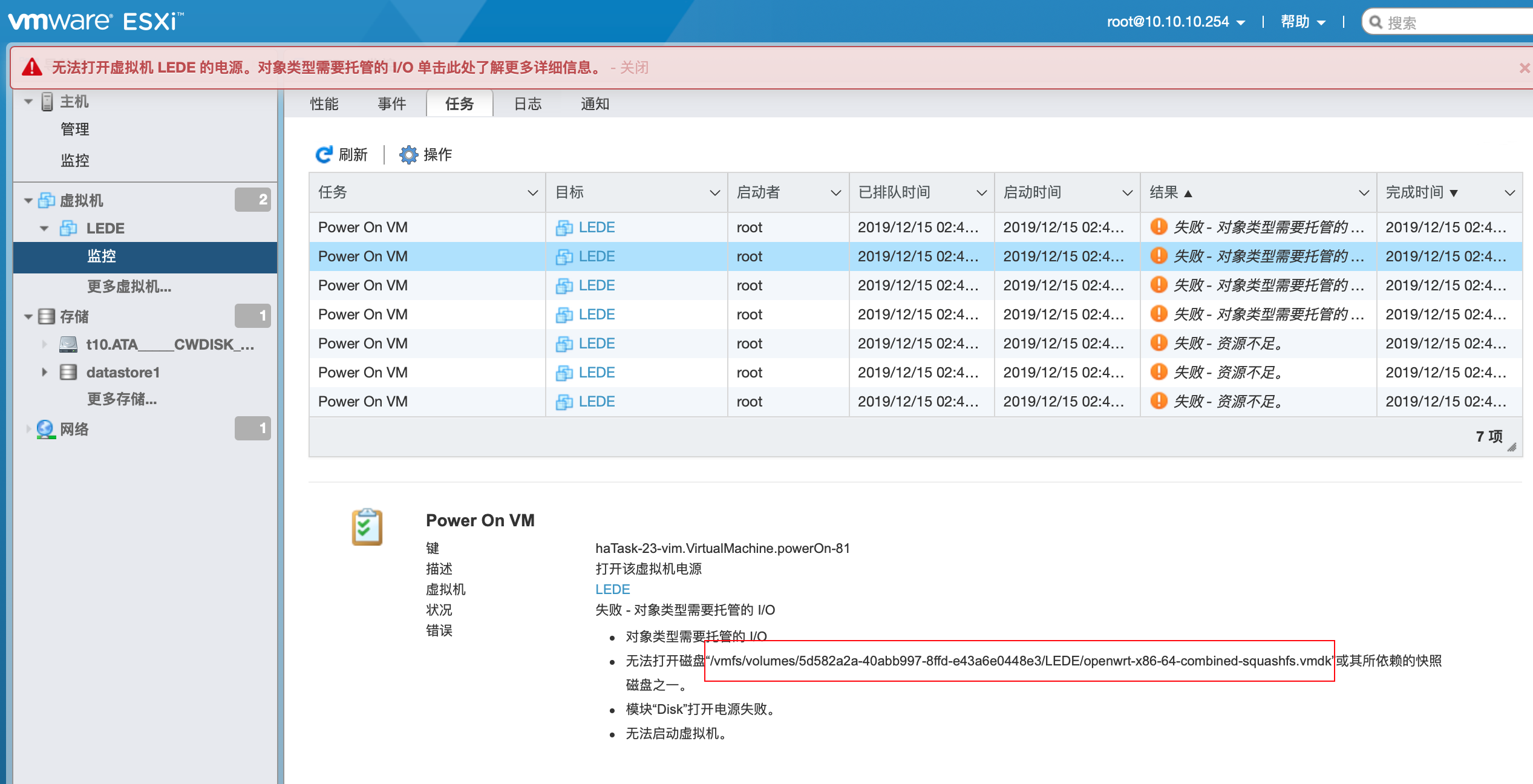Image resolution: width=1533 pixels, height=784 pixels.
Task: Open 更多存储... in the navigator
Action: pyautogui.click(x=122, y=399)
